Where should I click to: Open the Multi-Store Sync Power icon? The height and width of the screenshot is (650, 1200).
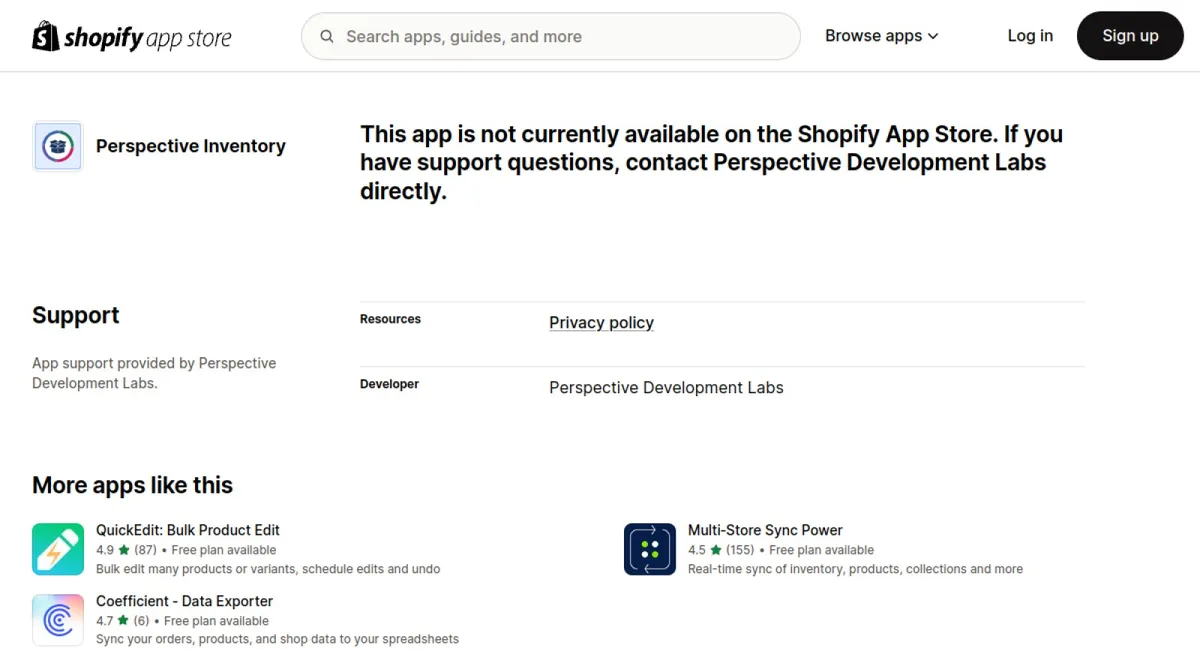tap(650, 549)
